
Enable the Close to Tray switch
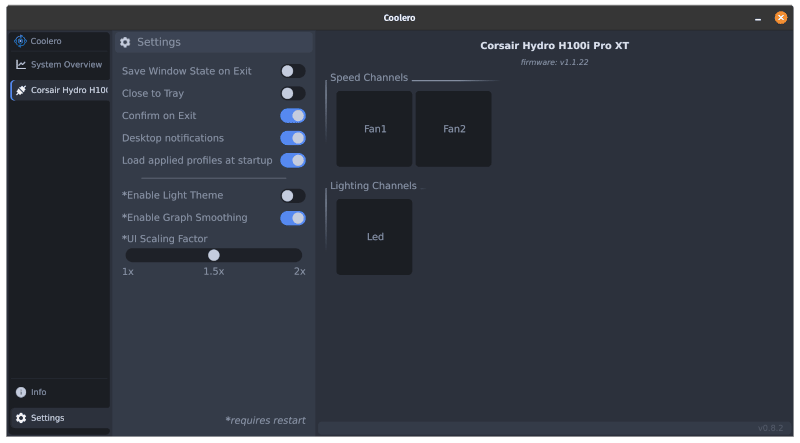[292, 93]
